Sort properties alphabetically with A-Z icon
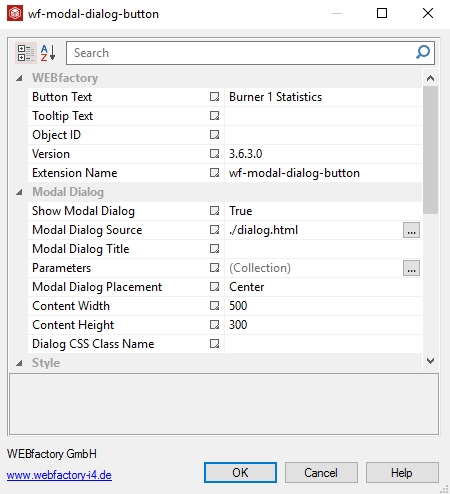This screenshot has height=494, width=450. tap(48, 53)
